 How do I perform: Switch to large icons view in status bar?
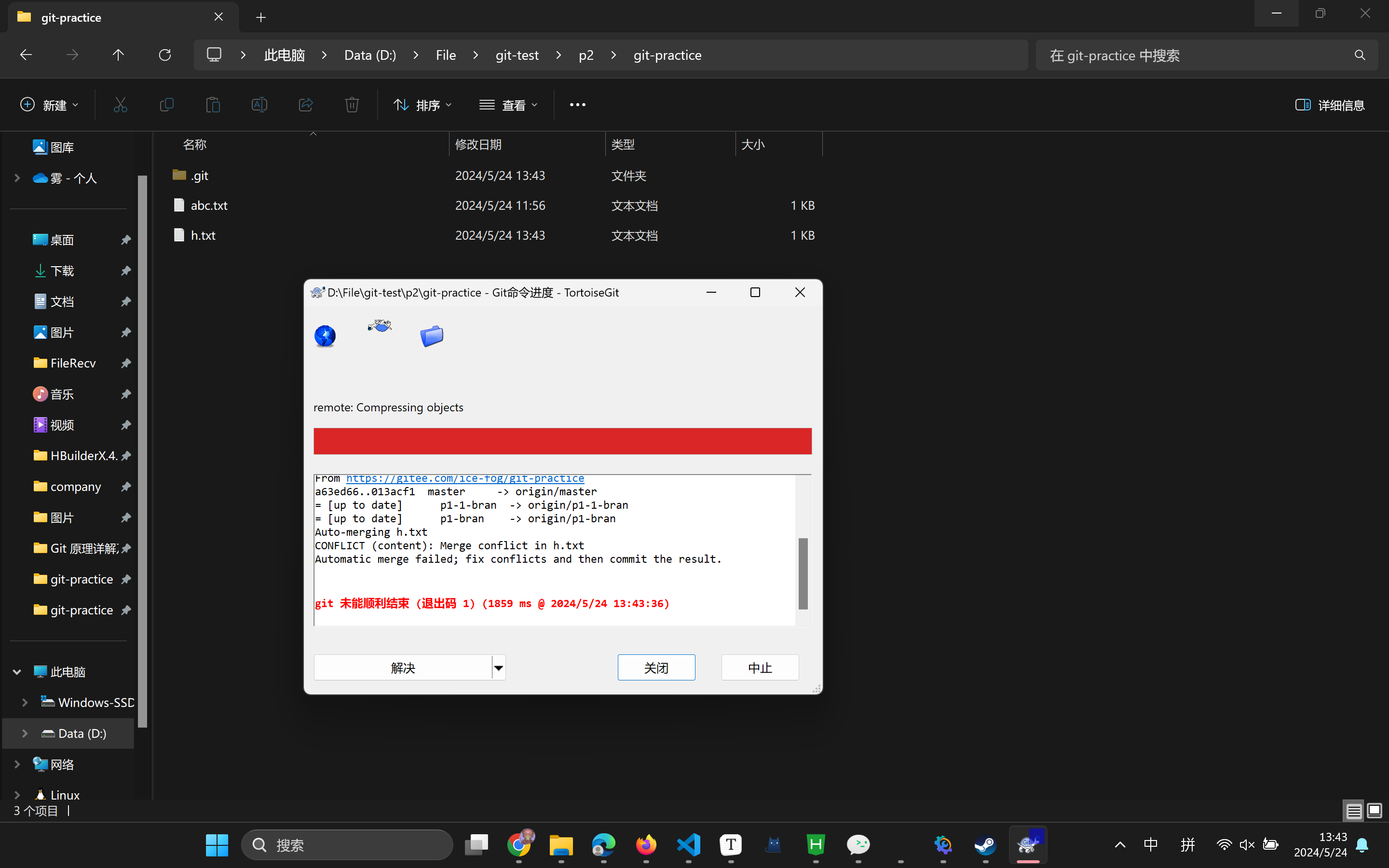click(1375, 811)
